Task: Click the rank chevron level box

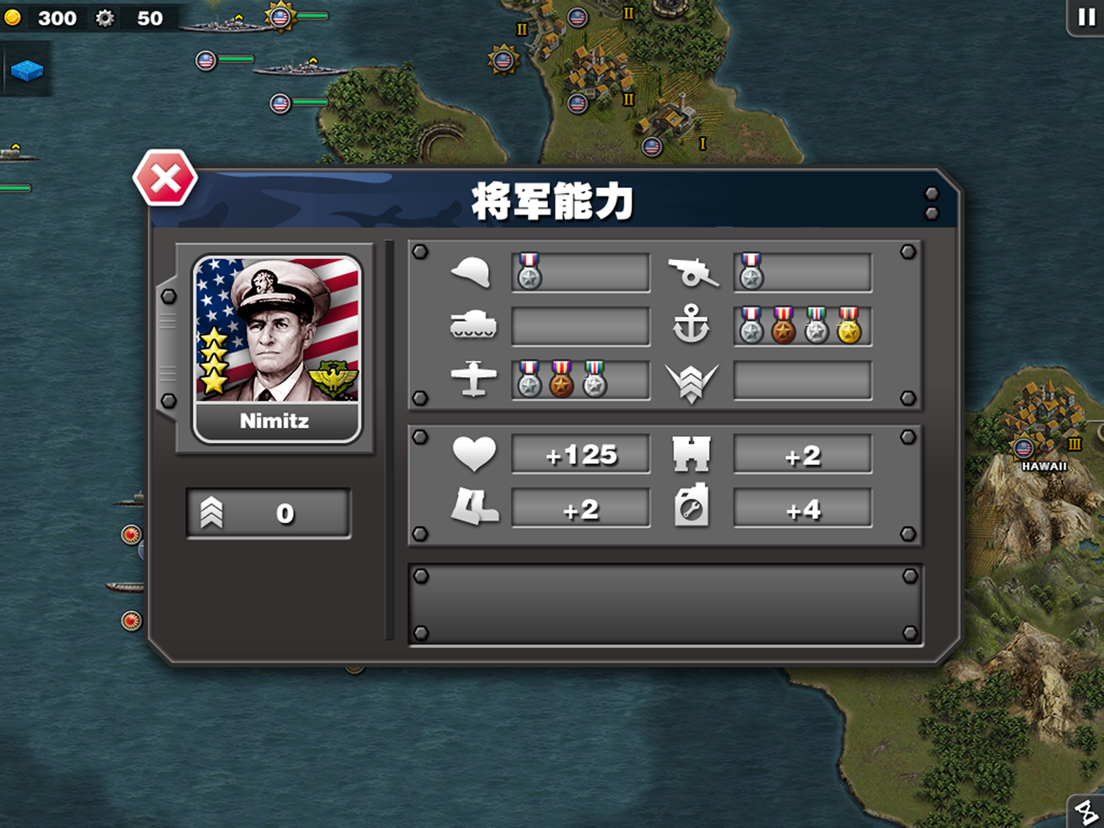Action: point(268,513)
